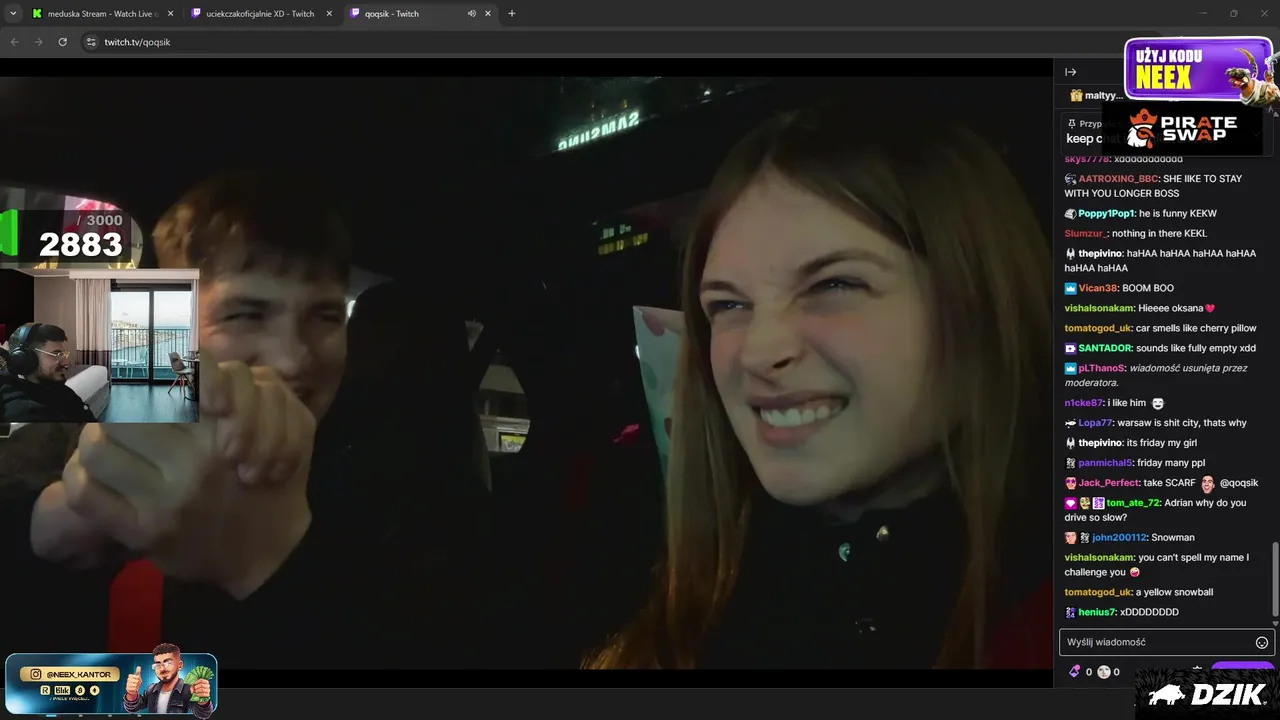The height and width of the screenshot is (720, 1280).
Task: Click 'nothing in there KEKL' message
Action: pos(1159,234)
